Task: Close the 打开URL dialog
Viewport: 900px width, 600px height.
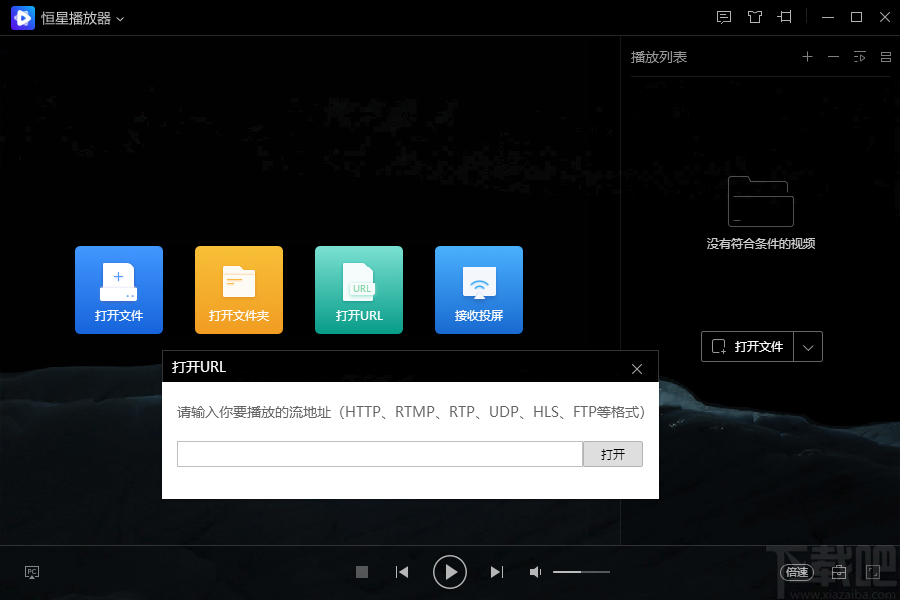Action: pos(637,369)
